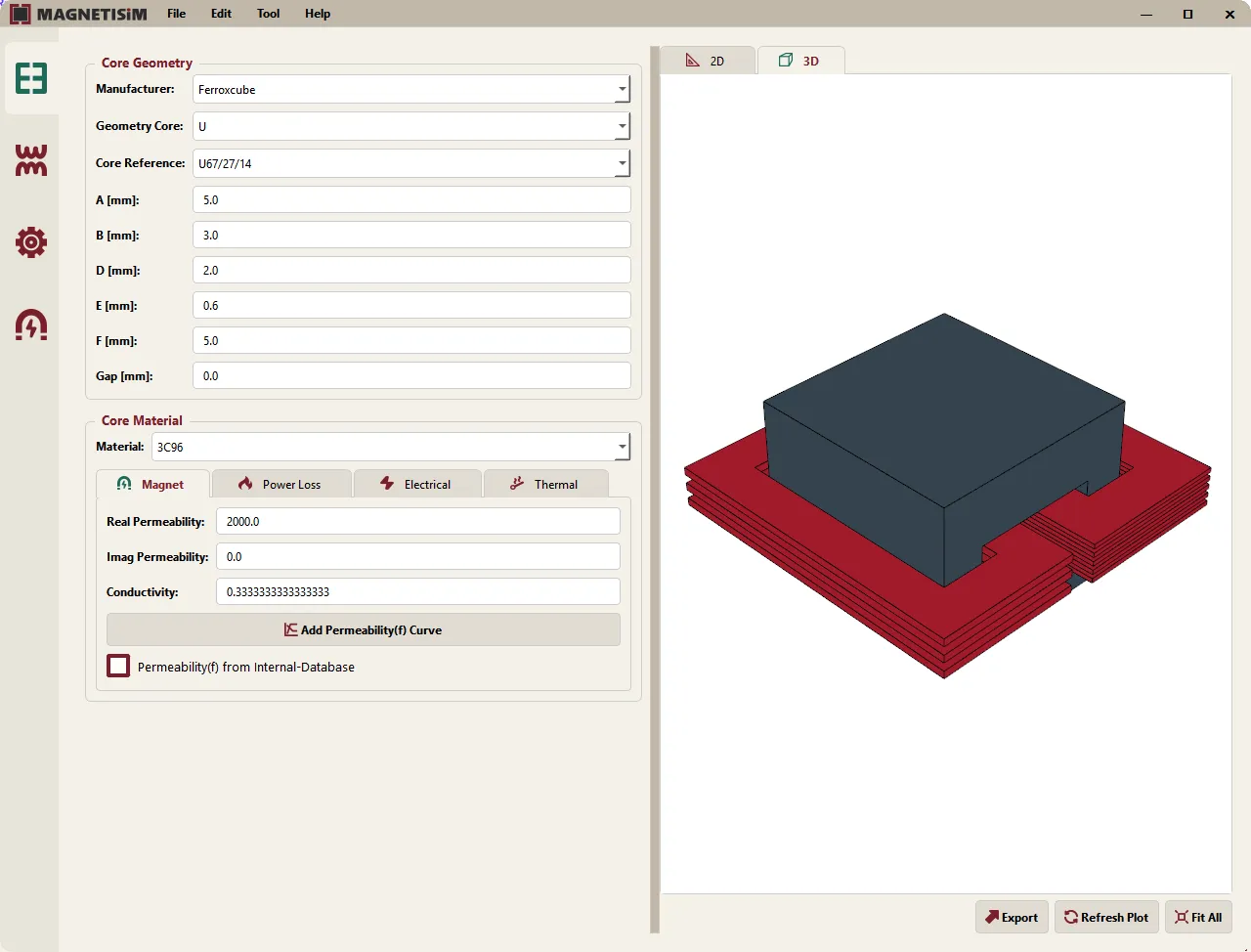This screenshot has width=1251, height=952.
Task: Open the Tool menu
Action: coord(268,14)
